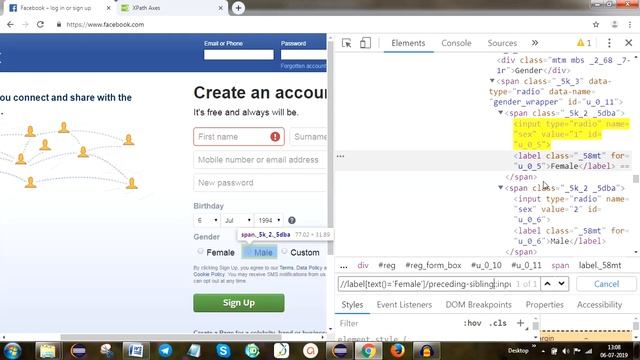Reload the Facebook page

click(x=40, y=24)
